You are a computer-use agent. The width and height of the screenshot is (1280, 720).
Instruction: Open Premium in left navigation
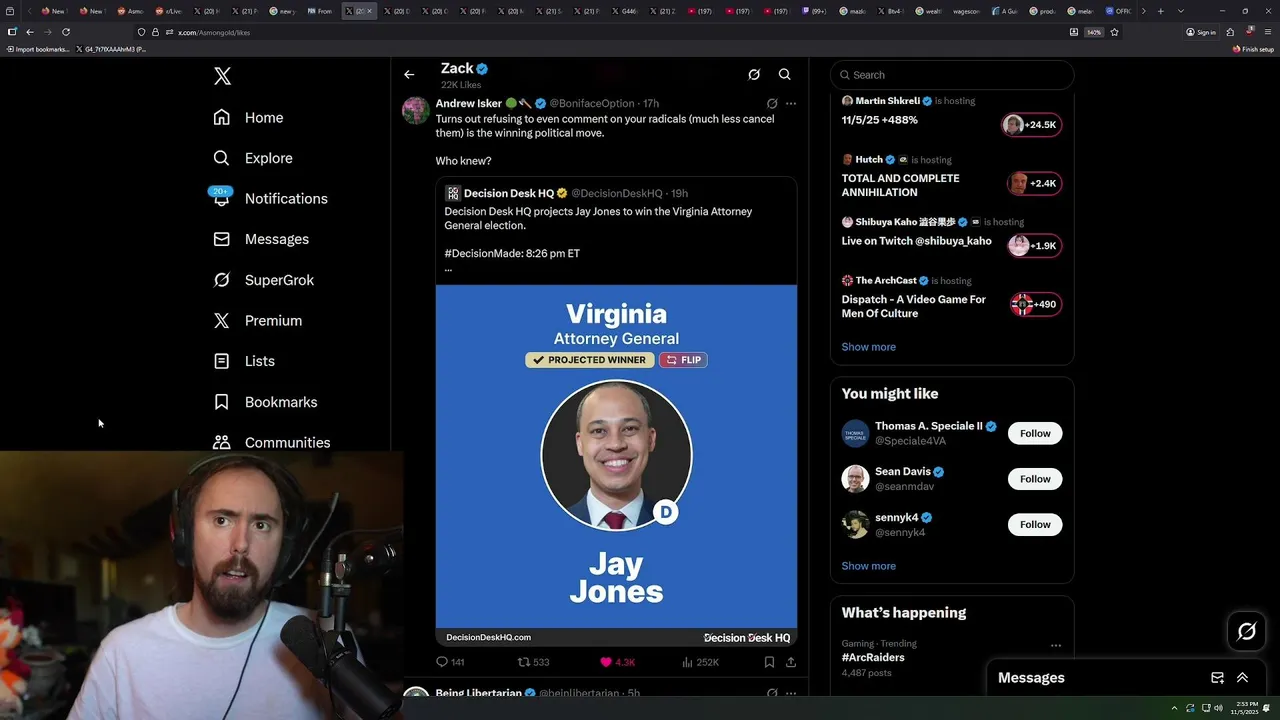(258, 320)
